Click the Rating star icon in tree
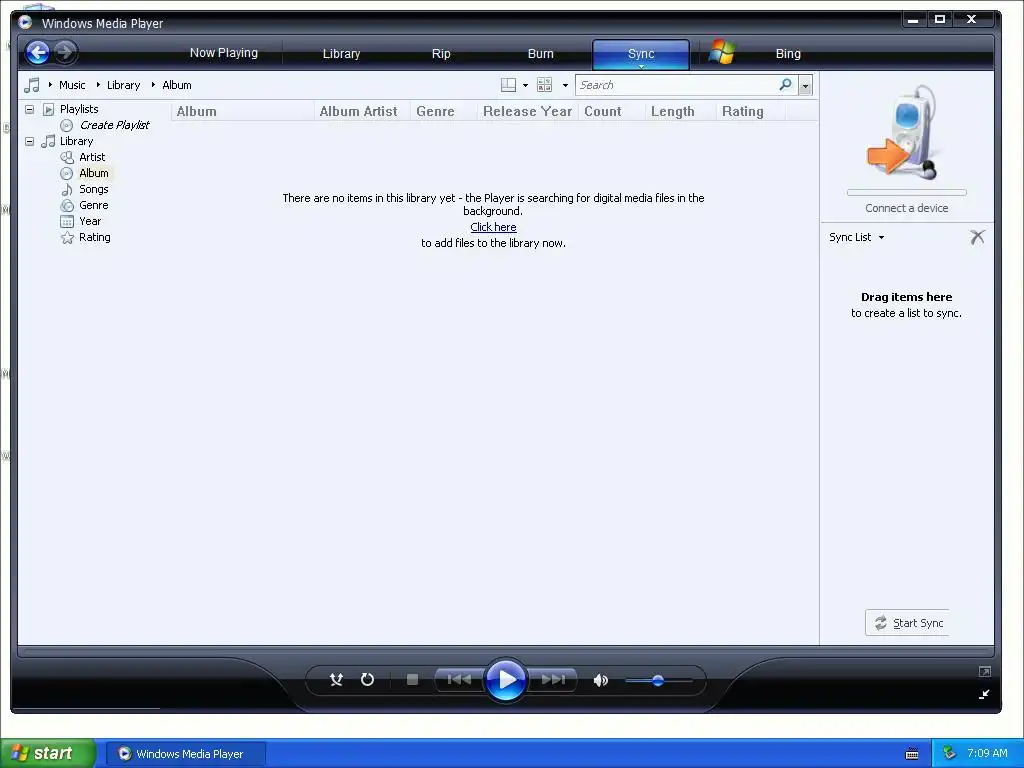 [67, 238]
